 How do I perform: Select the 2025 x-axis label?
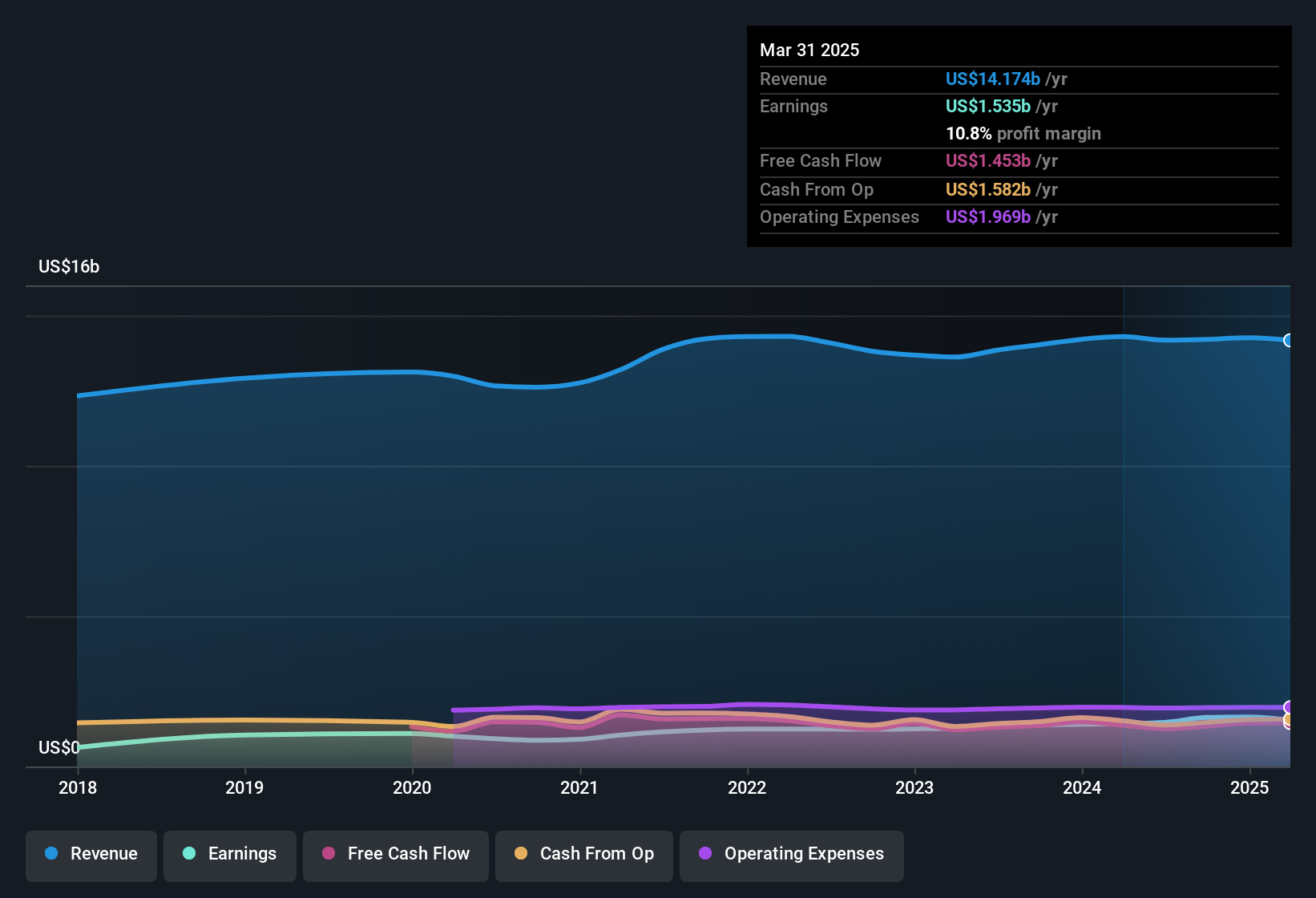[x=1249, y=787]
